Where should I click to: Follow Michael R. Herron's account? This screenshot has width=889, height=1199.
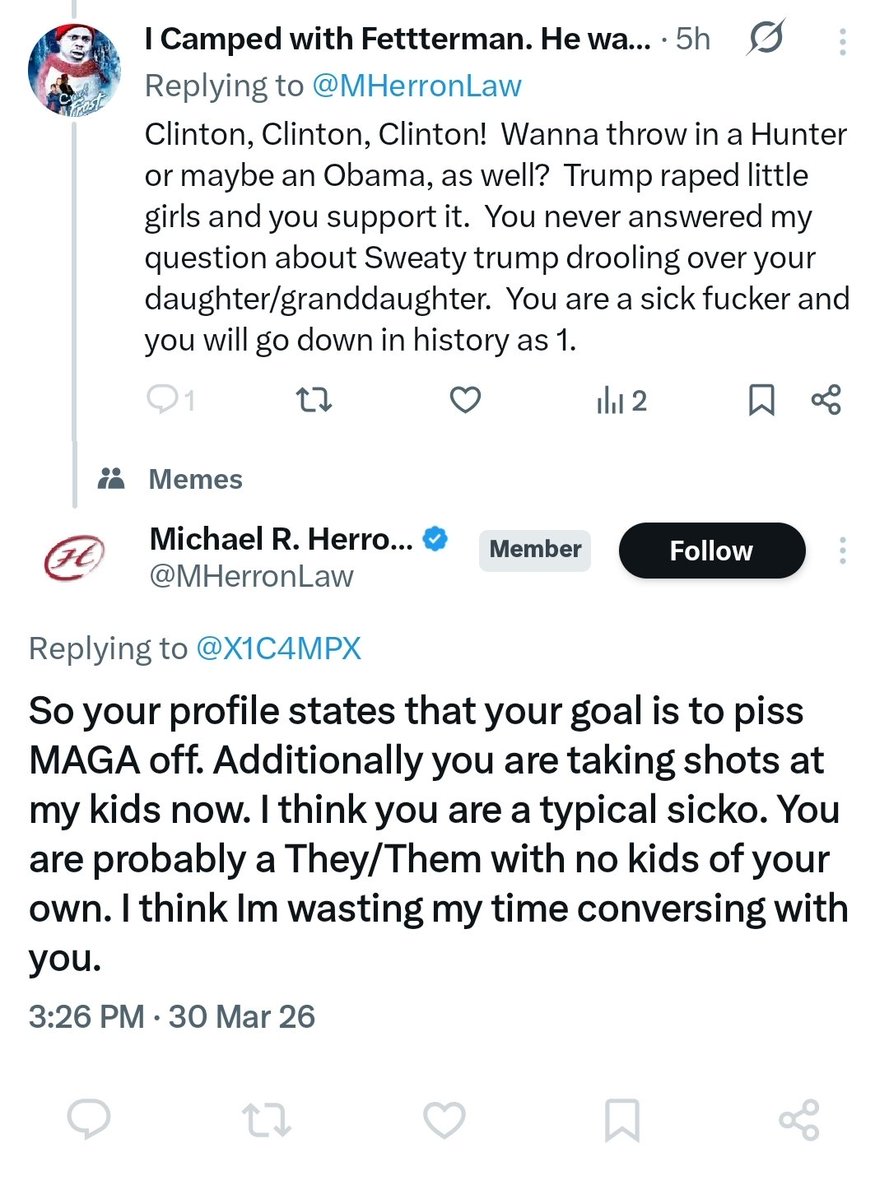coord(711,551)
